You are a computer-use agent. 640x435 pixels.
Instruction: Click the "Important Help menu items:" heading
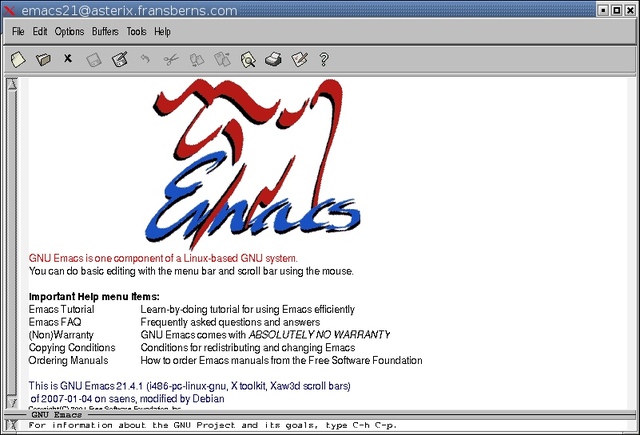94,297
